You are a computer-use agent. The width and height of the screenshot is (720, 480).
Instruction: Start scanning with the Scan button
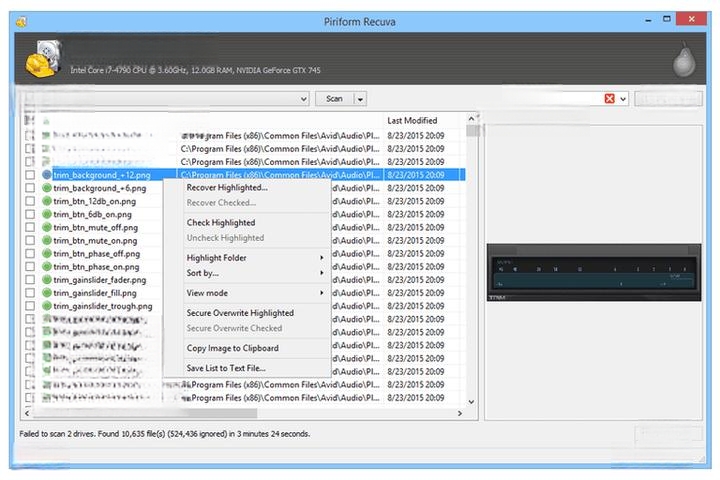(x=334, y=99)
